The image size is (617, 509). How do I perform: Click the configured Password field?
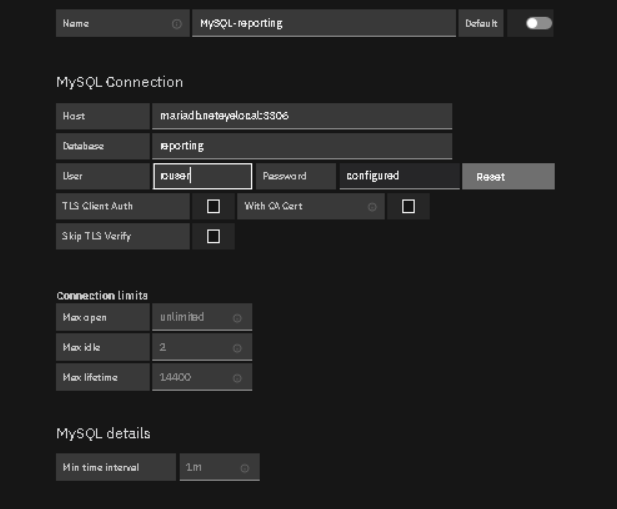(399, 176)
